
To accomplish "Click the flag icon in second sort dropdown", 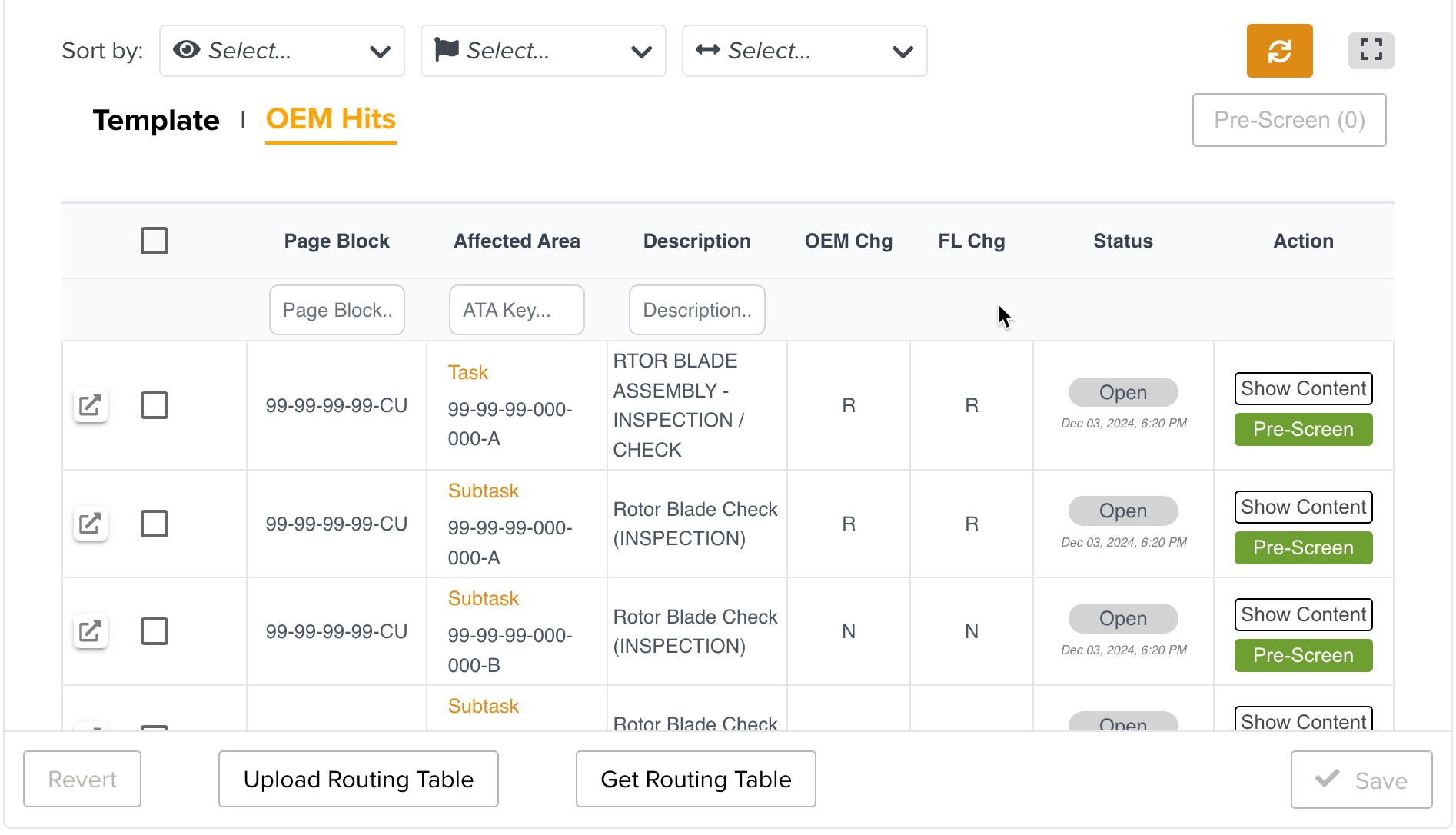I will click(x=446, y=50).
